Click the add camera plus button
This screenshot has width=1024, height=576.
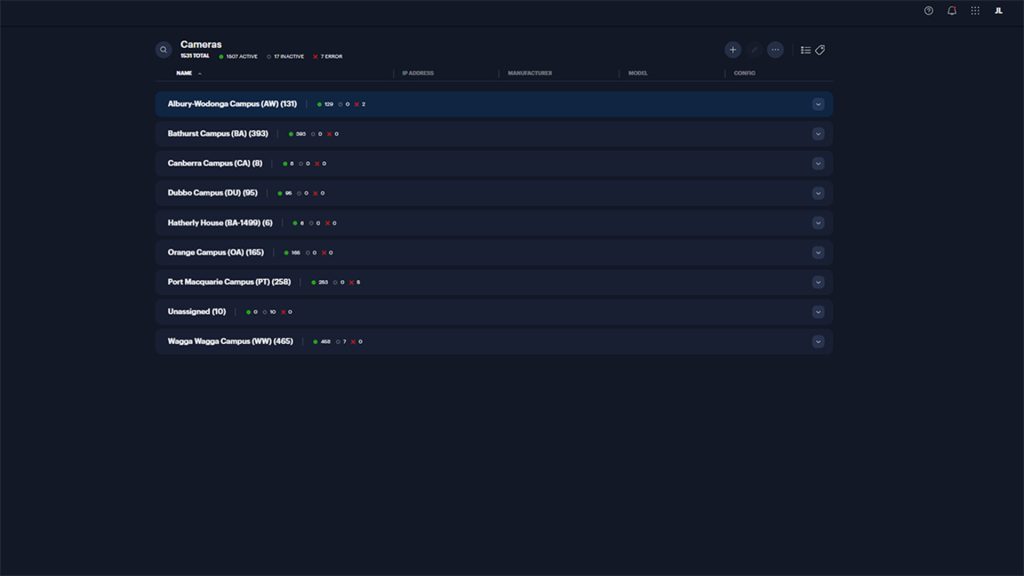point(733,50)
